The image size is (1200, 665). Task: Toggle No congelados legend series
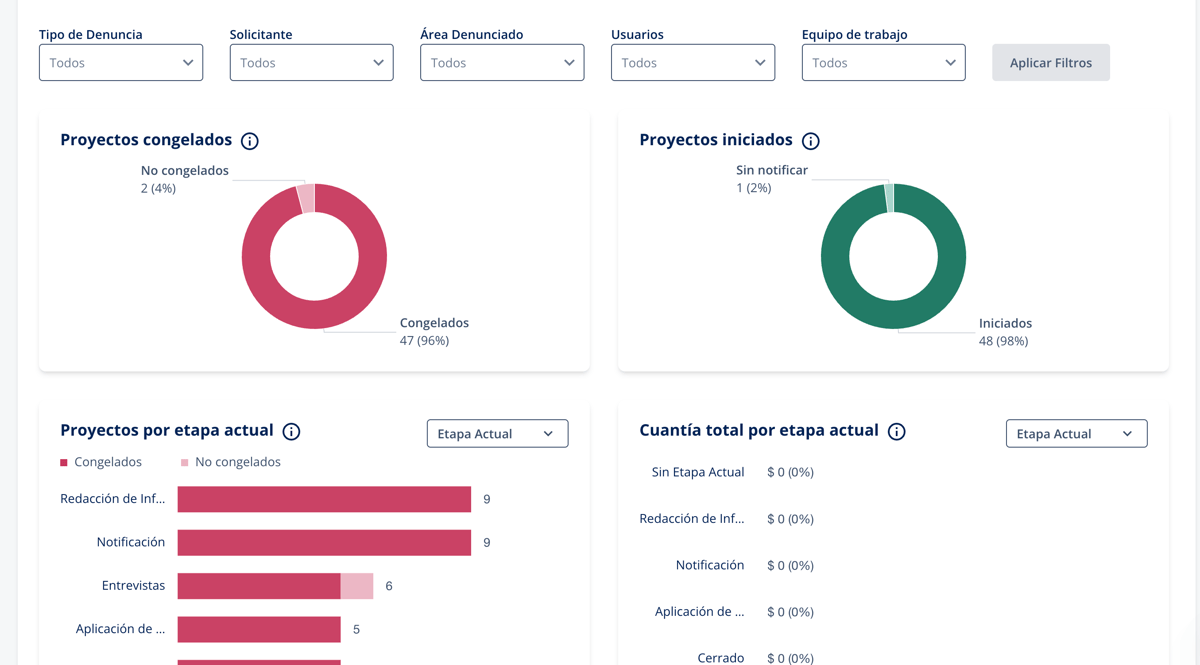[230, 462]
